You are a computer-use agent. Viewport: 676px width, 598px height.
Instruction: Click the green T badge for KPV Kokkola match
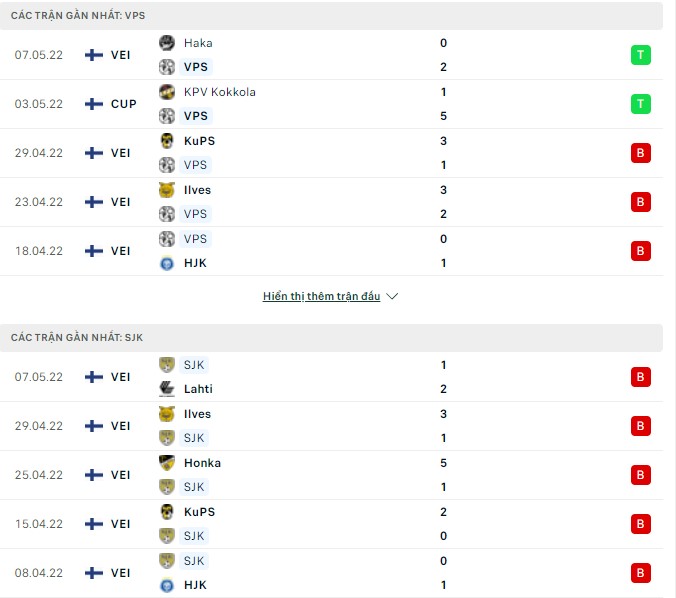click(x=640, y=104)
